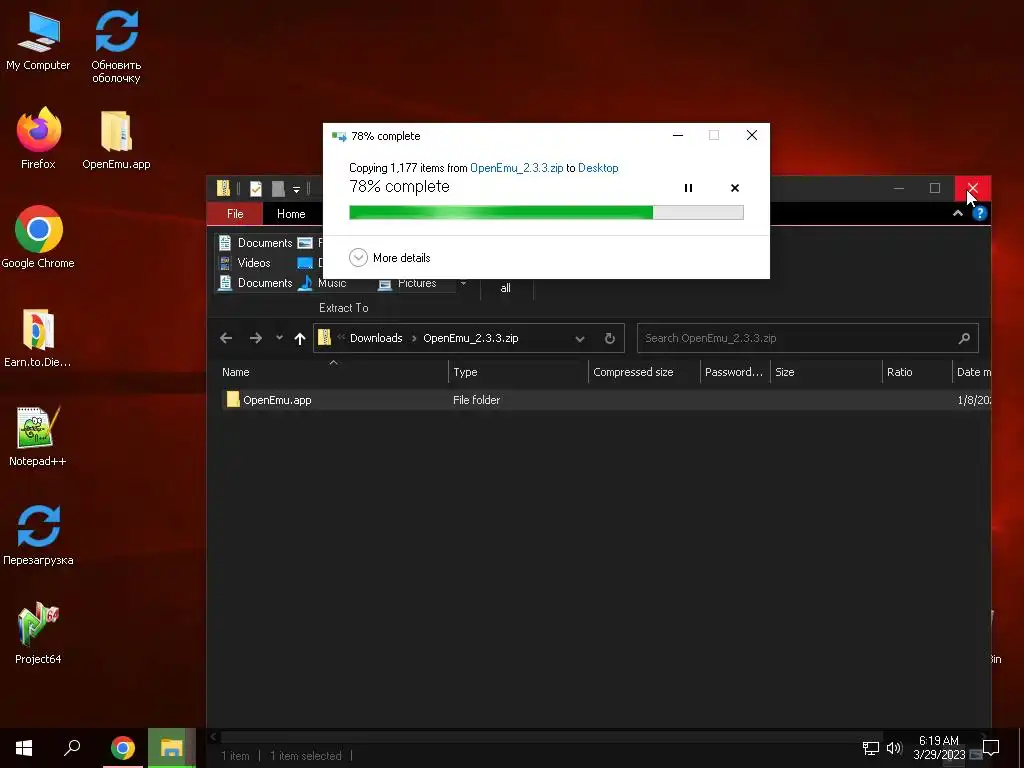Select Videos extract destination
This screenshot has width=1024, height=768.
246,263
